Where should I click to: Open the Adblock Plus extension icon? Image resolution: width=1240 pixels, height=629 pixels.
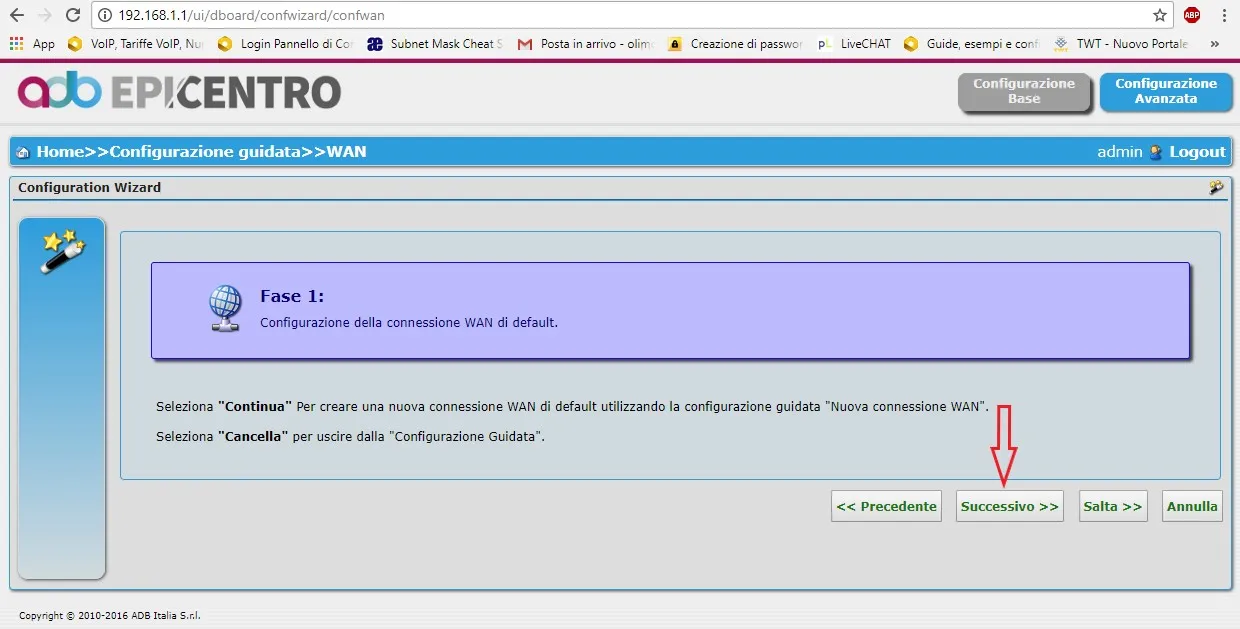tap(1192, 16)
